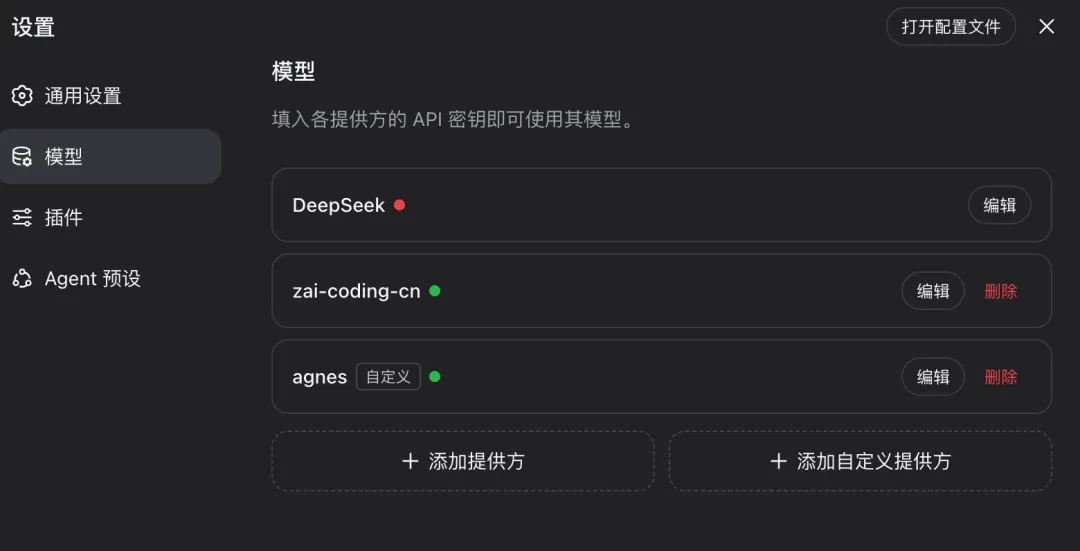The image size is (1080, 551).
Task: Click the plus icon in 添加提供方
Action: (x=410, y=461)
